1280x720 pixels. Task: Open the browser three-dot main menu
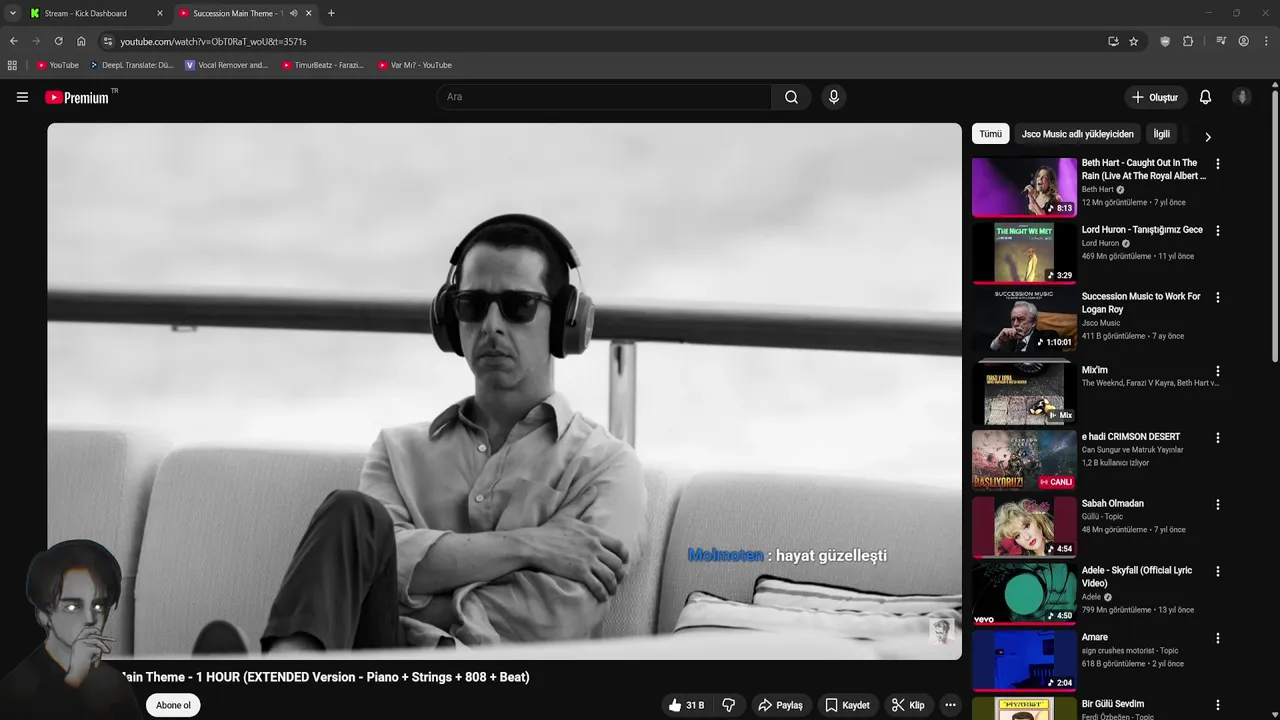[x=1267, y=41]
